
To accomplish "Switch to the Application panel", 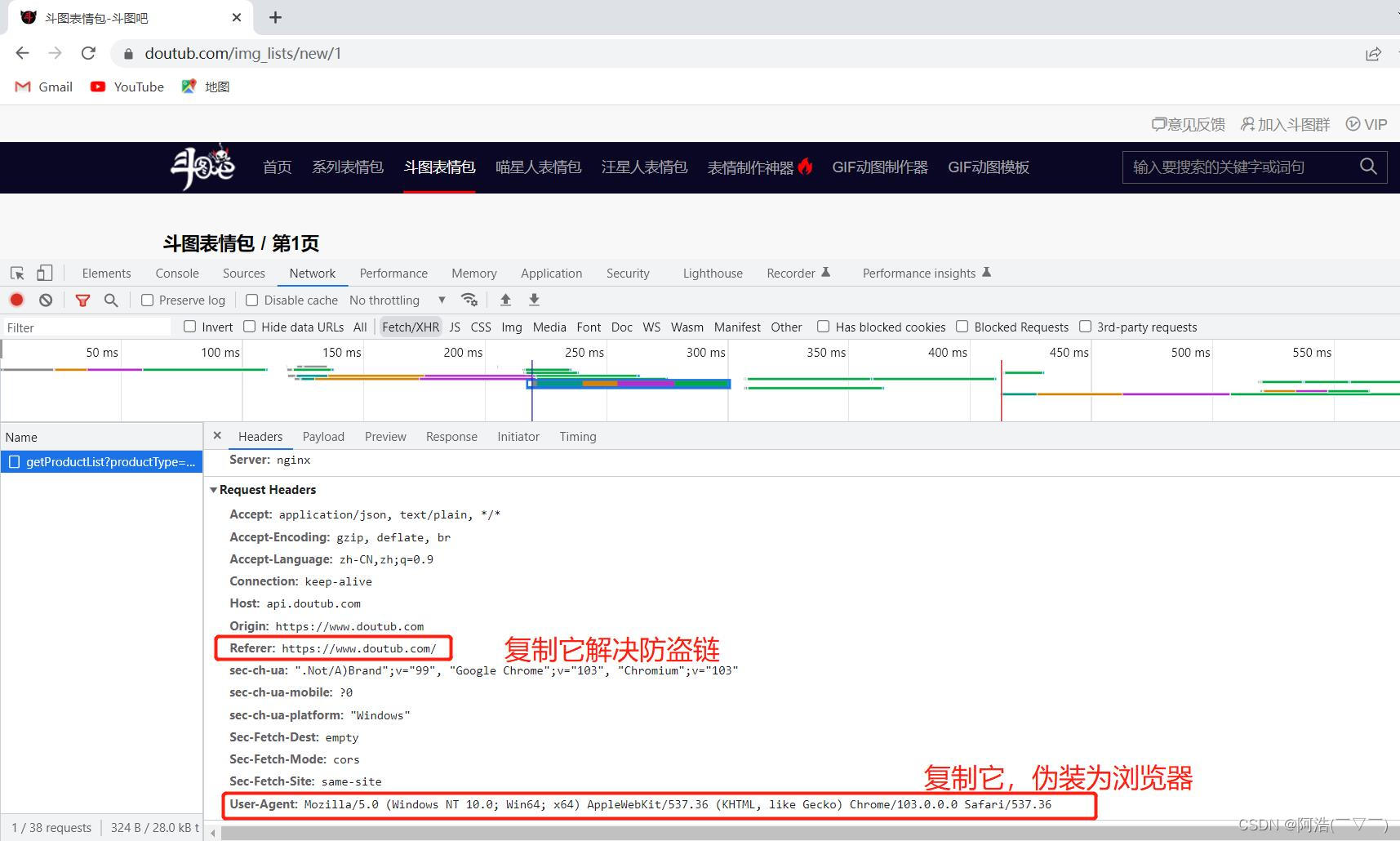I will coord(552,274).
